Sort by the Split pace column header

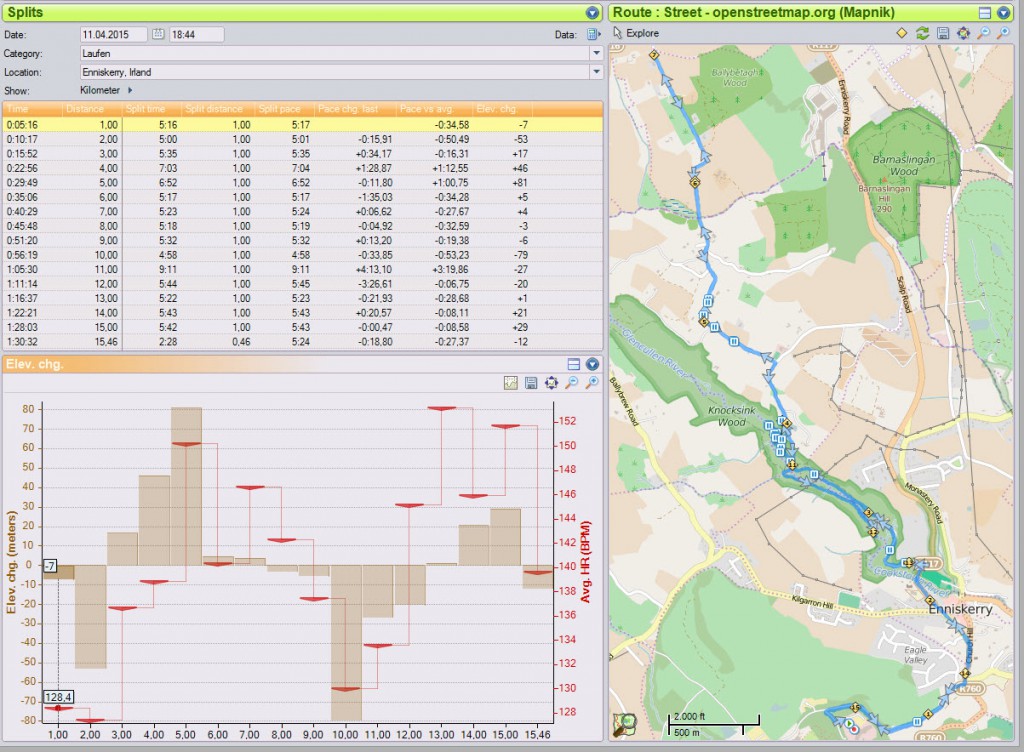(x=284, y=109)
